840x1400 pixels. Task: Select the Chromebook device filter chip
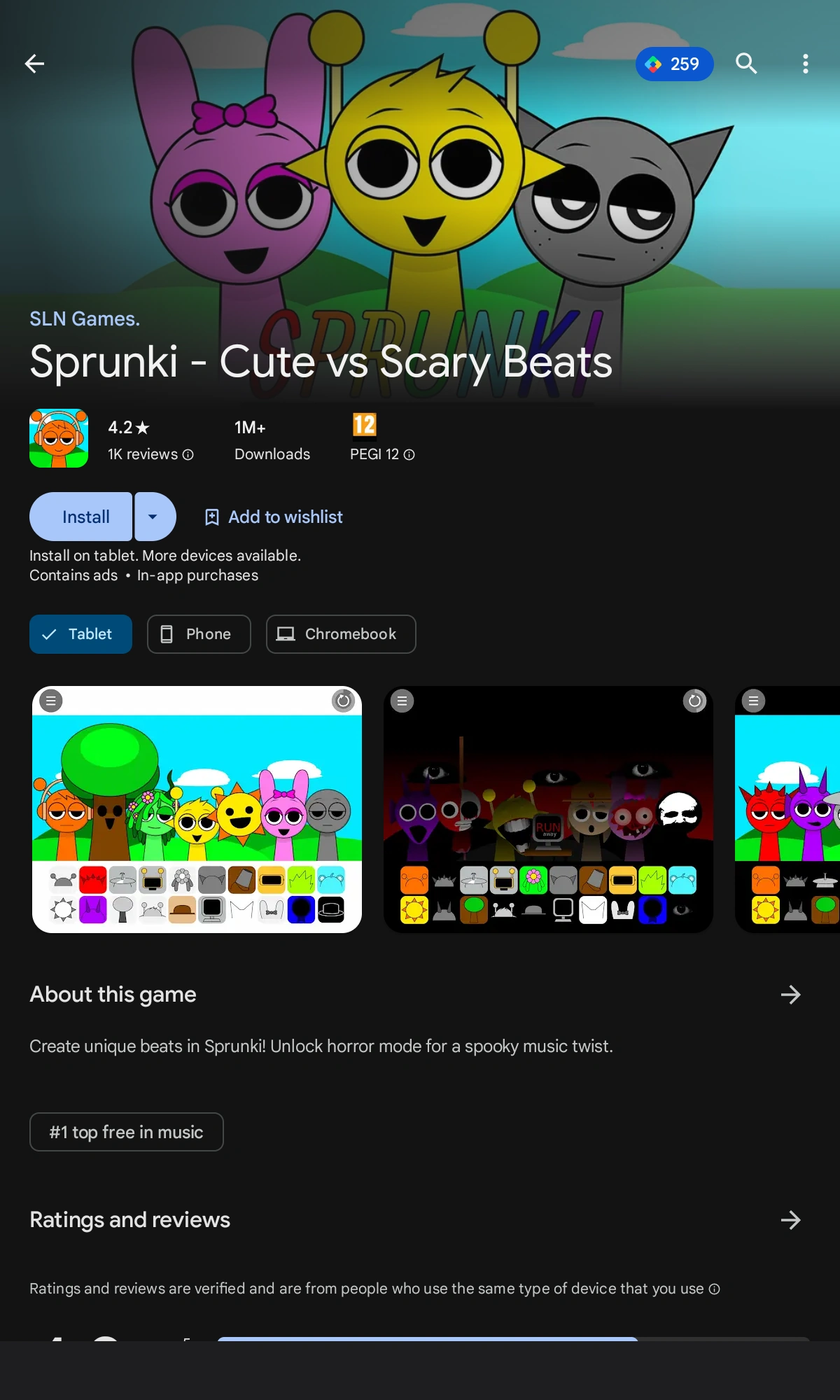[x=341, y=634]
